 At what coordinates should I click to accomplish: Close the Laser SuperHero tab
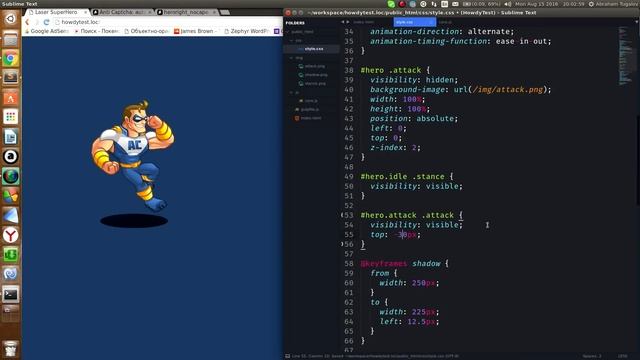(x=85, y=12)
